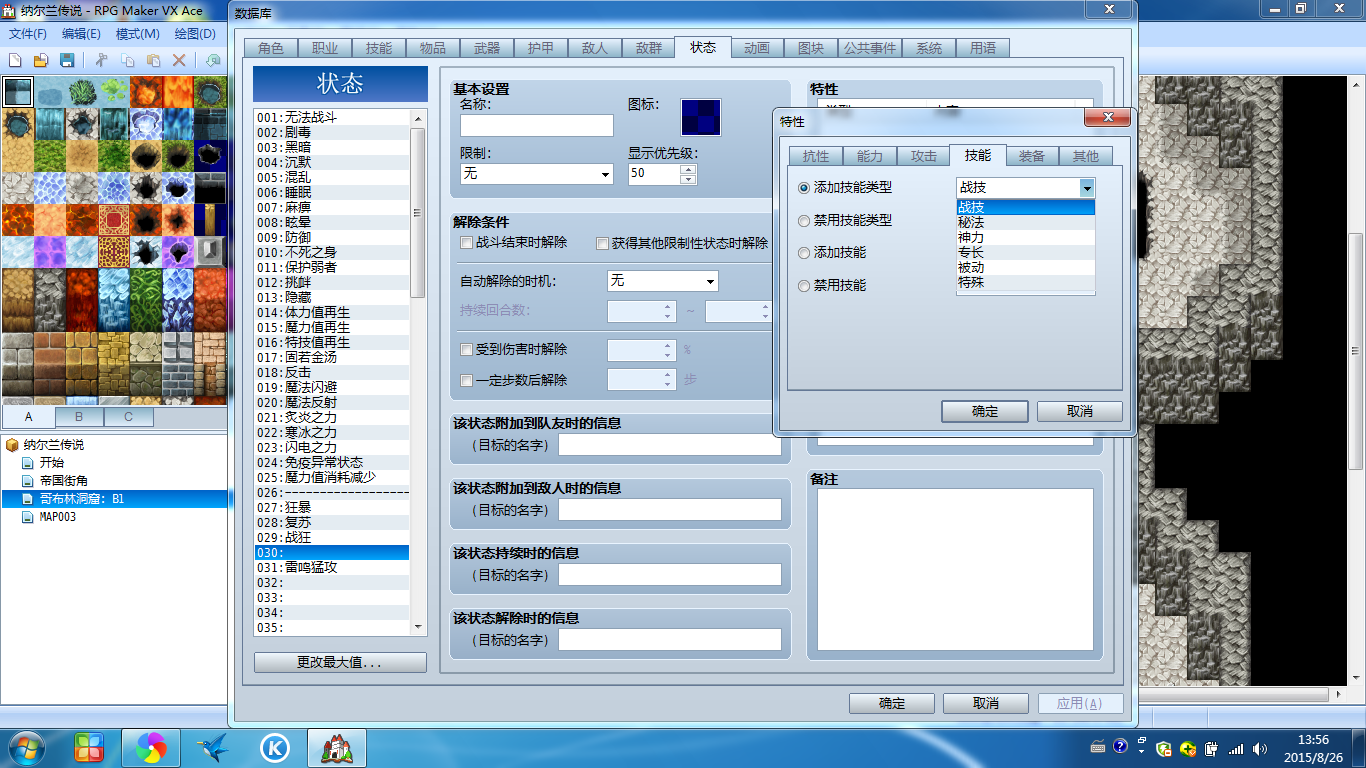
Task: Select the 添加技能 radio button
Action: coord(804,253)
